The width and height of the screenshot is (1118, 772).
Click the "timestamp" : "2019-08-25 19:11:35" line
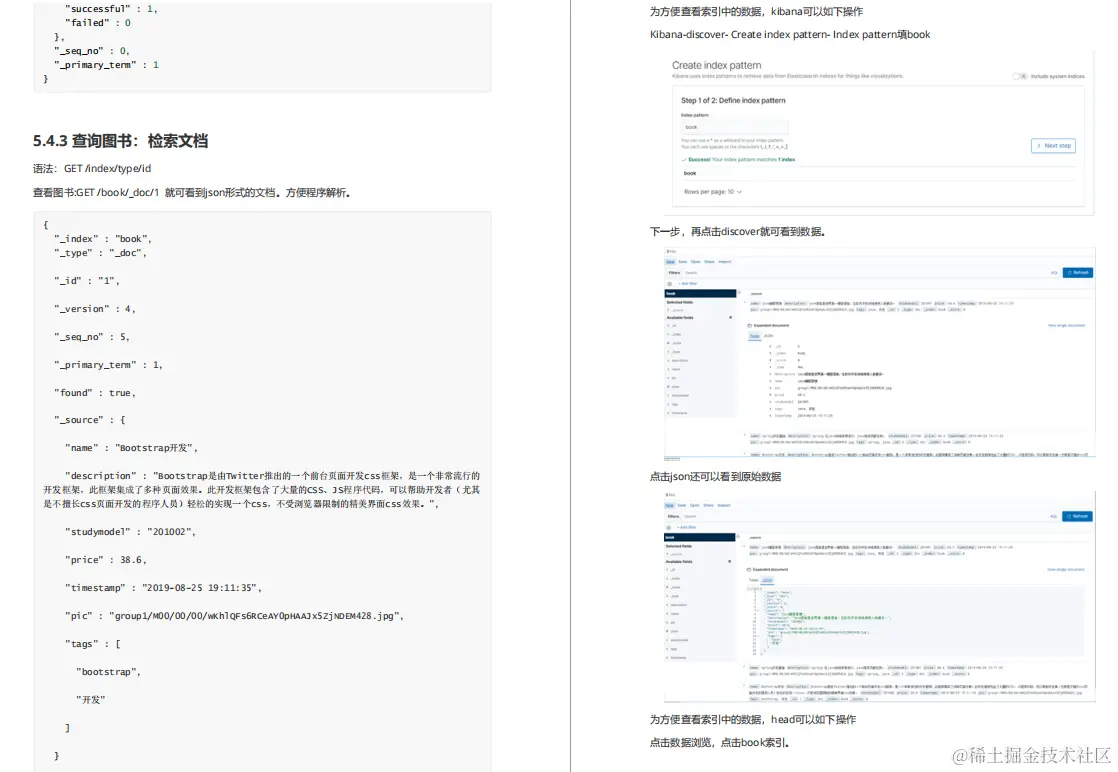coord(163,588)
